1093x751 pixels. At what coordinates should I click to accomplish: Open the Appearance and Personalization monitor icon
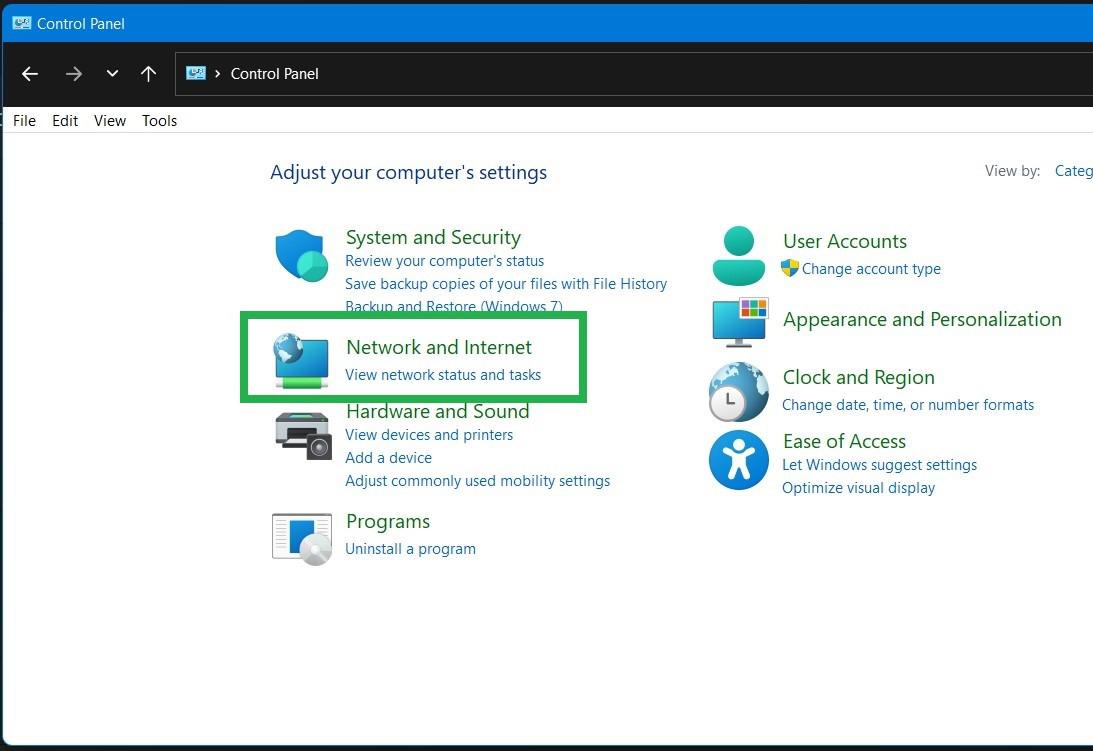(740, 323)
